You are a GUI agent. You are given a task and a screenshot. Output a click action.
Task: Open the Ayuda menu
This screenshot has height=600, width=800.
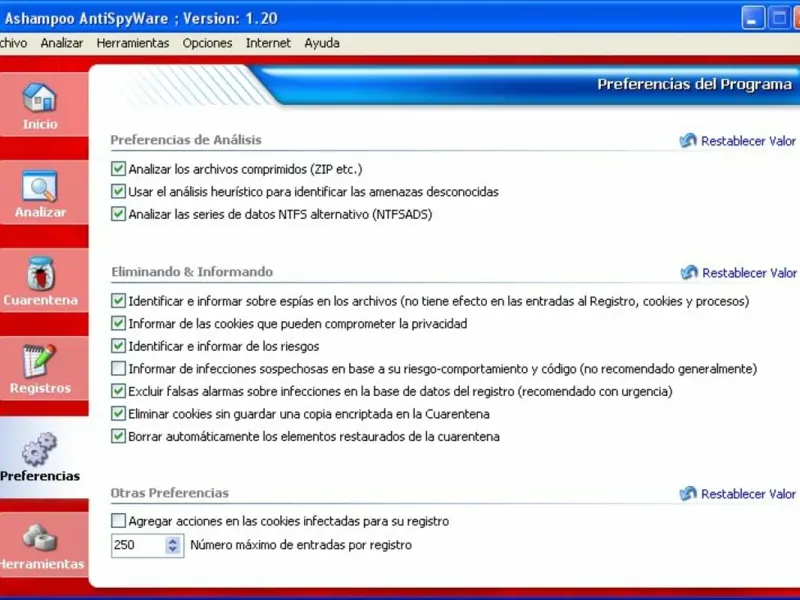(x=322, y=43)
